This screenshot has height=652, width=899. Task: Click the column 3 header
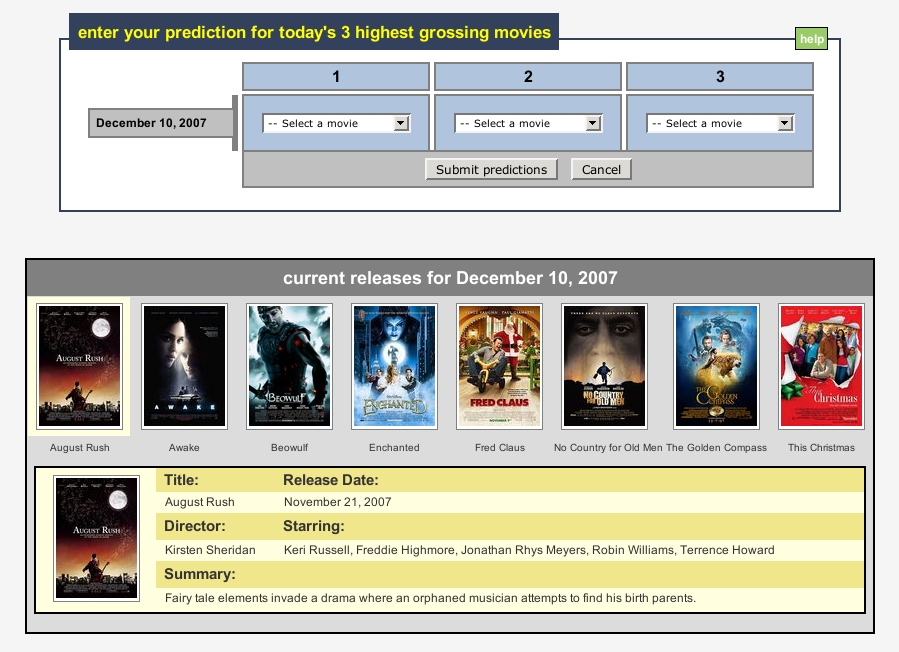pos(720,77)
